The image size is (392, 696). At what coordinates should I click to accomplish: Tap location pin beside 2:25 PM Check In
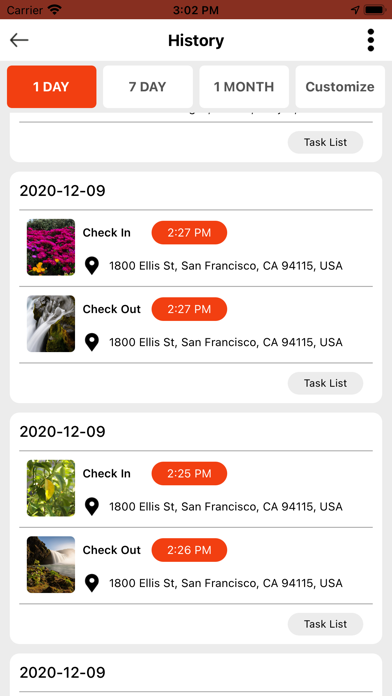point(92,507)
